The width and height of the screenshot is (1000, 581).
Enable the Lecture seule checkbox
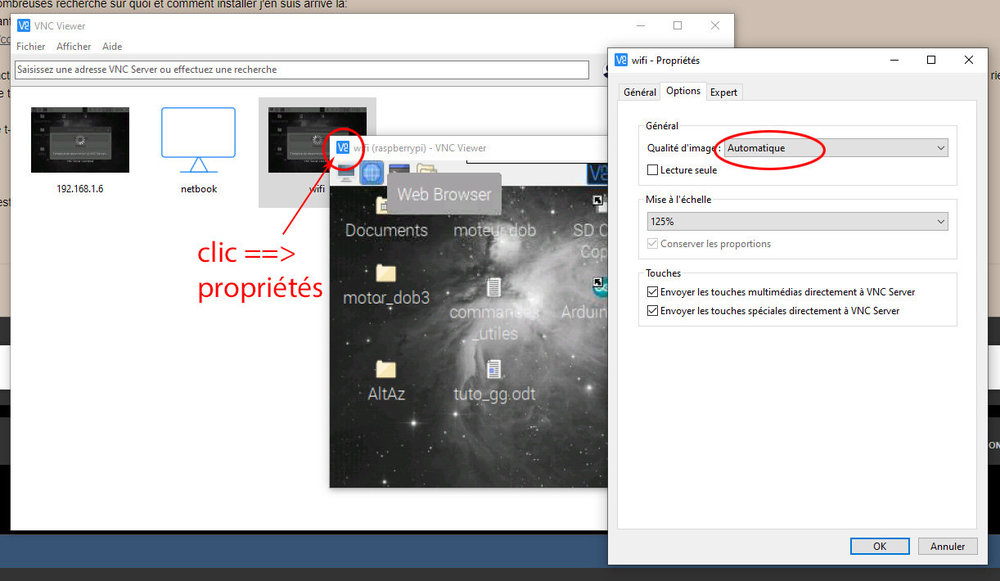click(652, 170)
